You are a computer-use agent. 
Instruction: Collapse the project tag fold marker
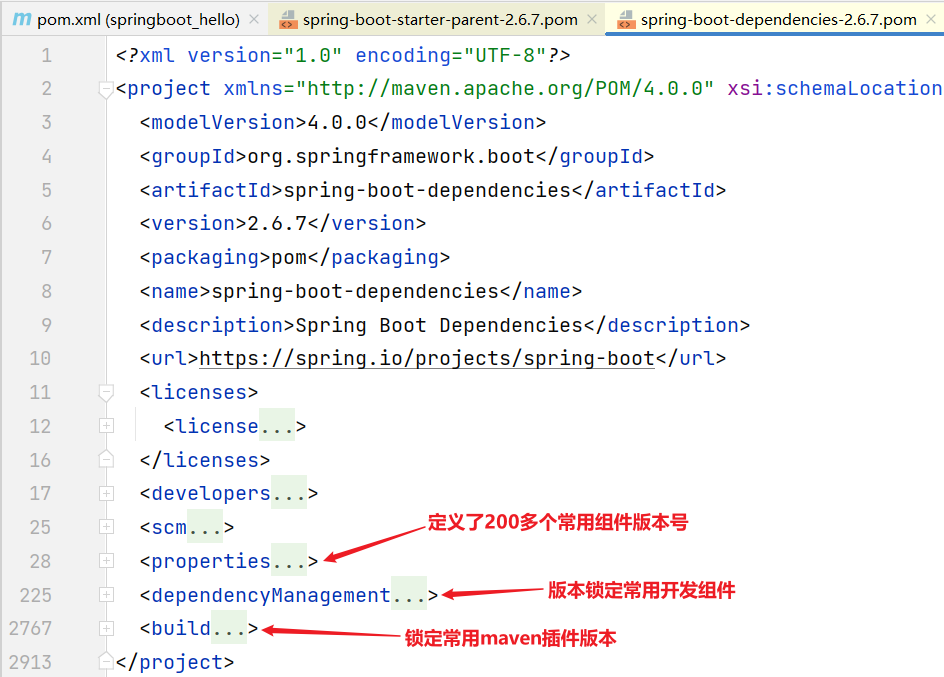pyautogui.click(x=106, y=90)
